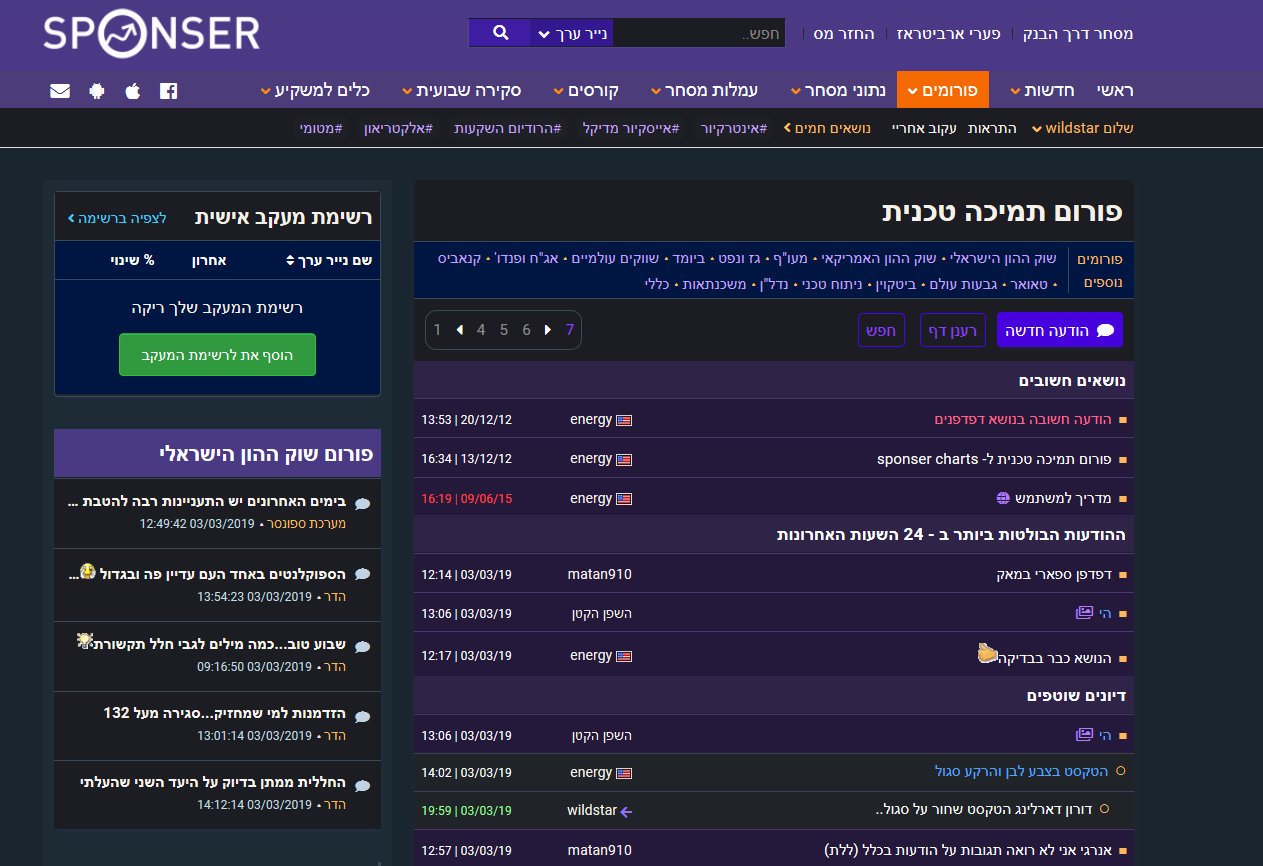Open מסחר דרך הבנק top link
This screenshot has width=1263, height=866.
coord(1078,34)
